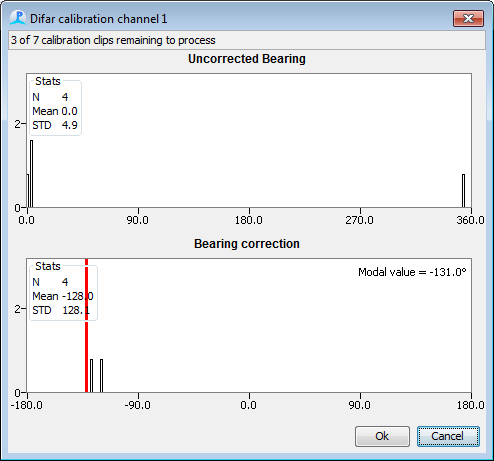Image resolution: width=494 pixels, height=461 pixels.
Task: Click the calibration clips remaining status text
Action: point(113,40)
